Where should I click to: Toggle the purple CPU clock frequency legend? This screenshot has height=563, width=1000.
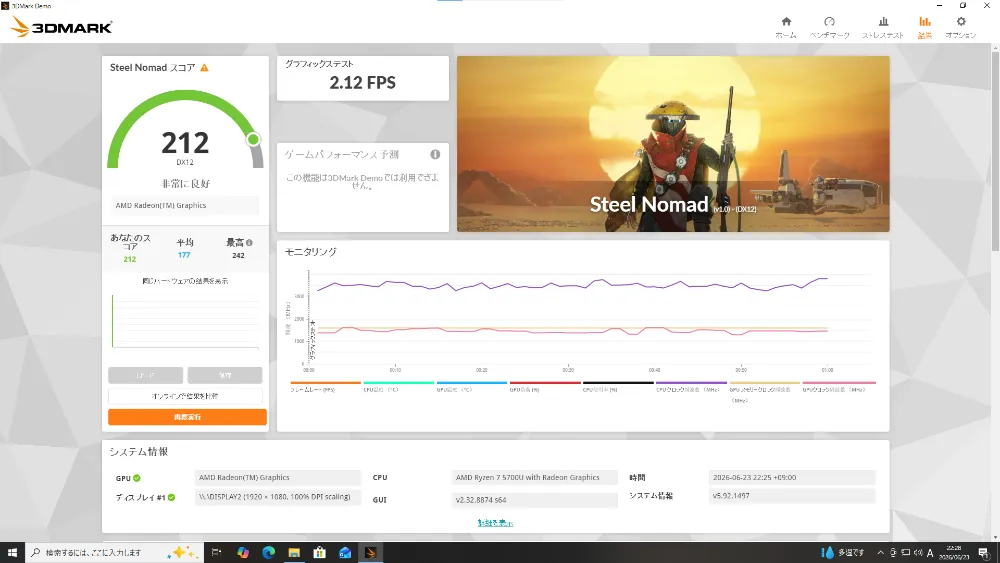coord(691,386)
